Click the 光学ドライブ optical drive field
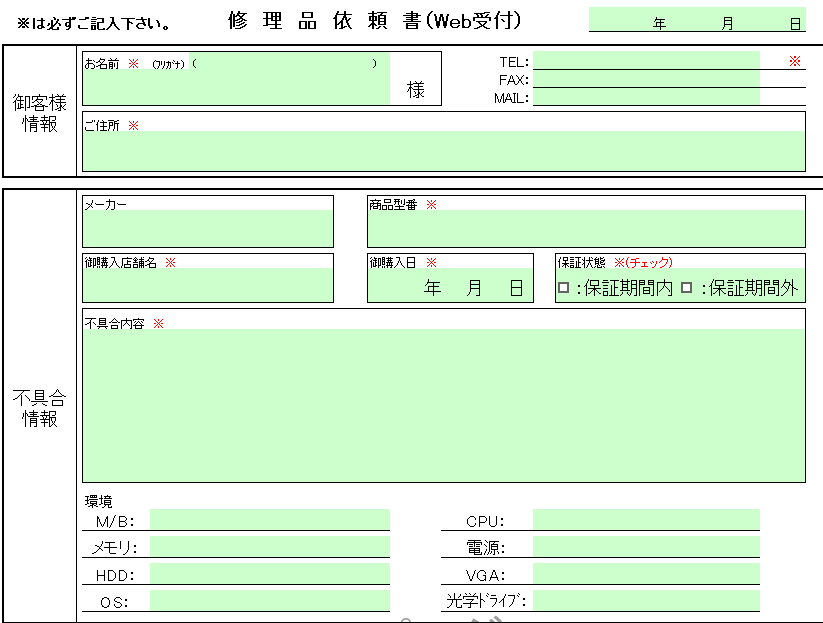Screen dimensions: 823x623 pos(646,601)
